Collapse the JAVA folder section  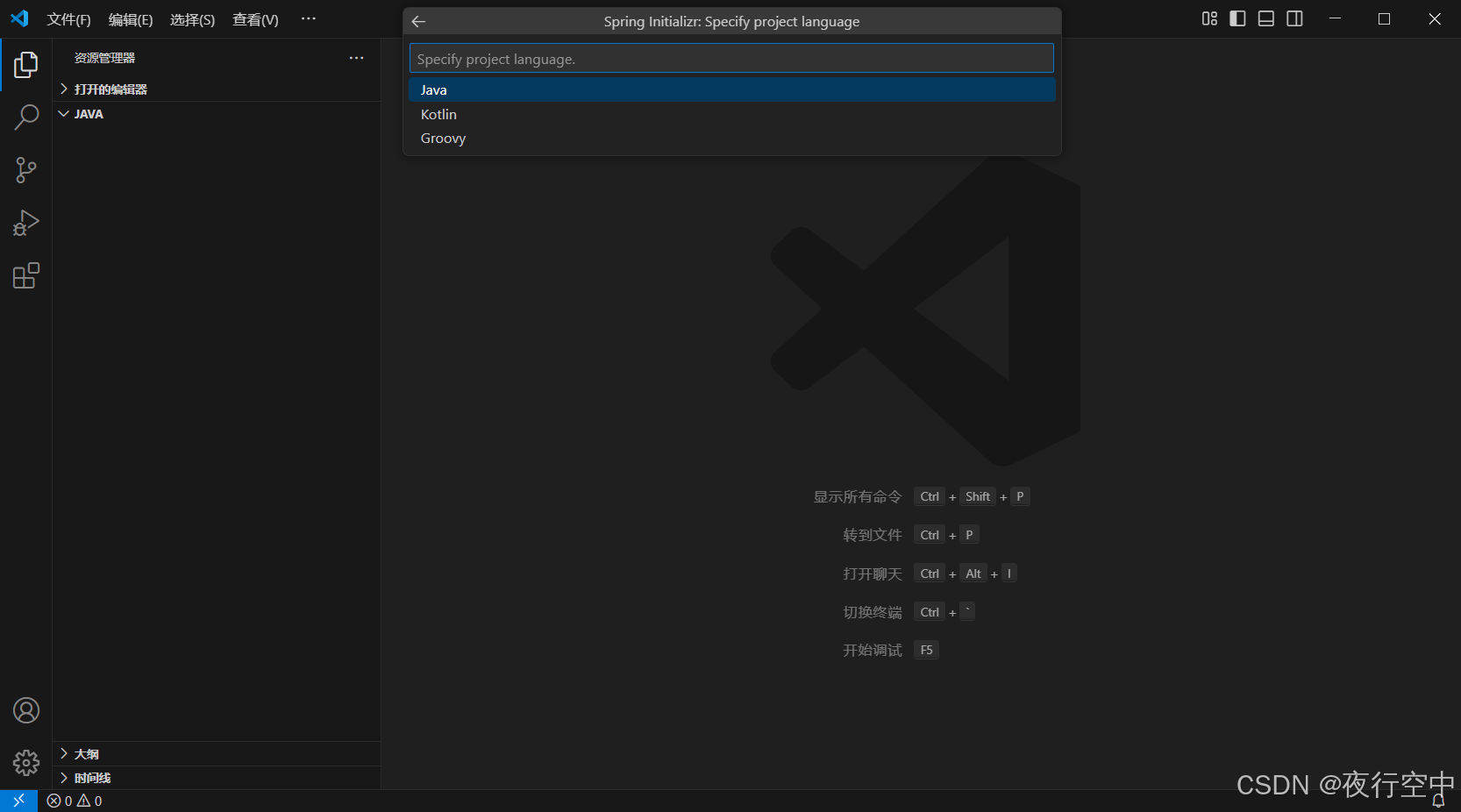pos(217,114)
